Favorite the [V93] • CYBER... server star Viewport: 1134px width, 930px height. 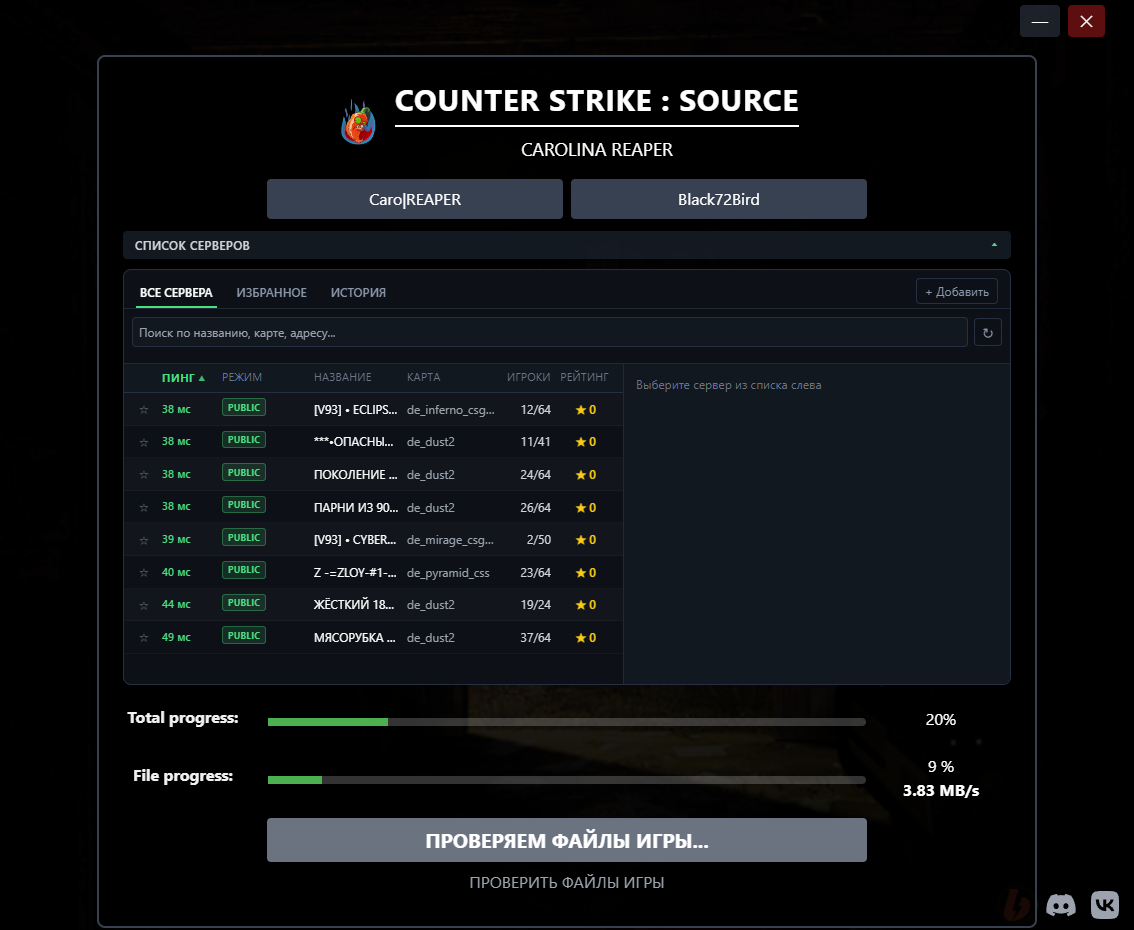tap(144, 540)
